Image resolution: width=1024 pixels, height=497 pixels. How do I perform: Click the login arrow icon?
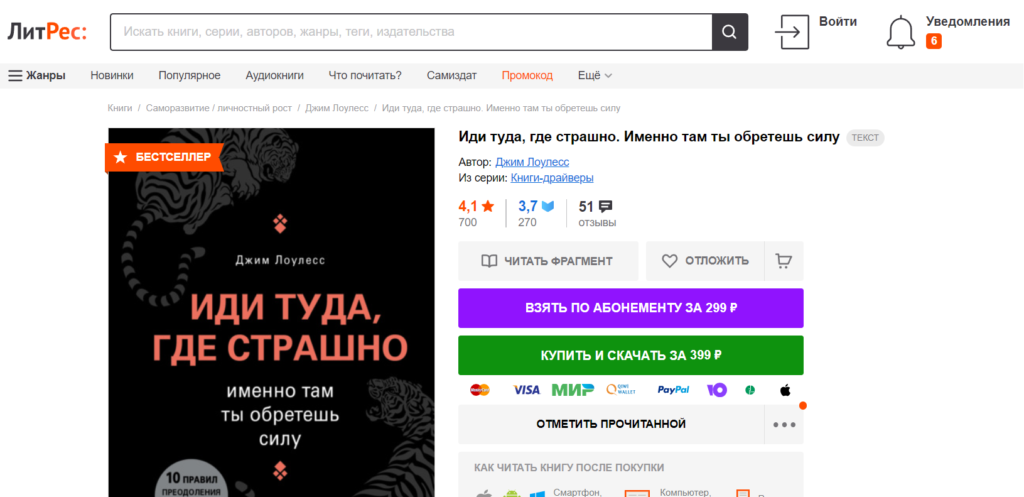(x=792, y=32)
